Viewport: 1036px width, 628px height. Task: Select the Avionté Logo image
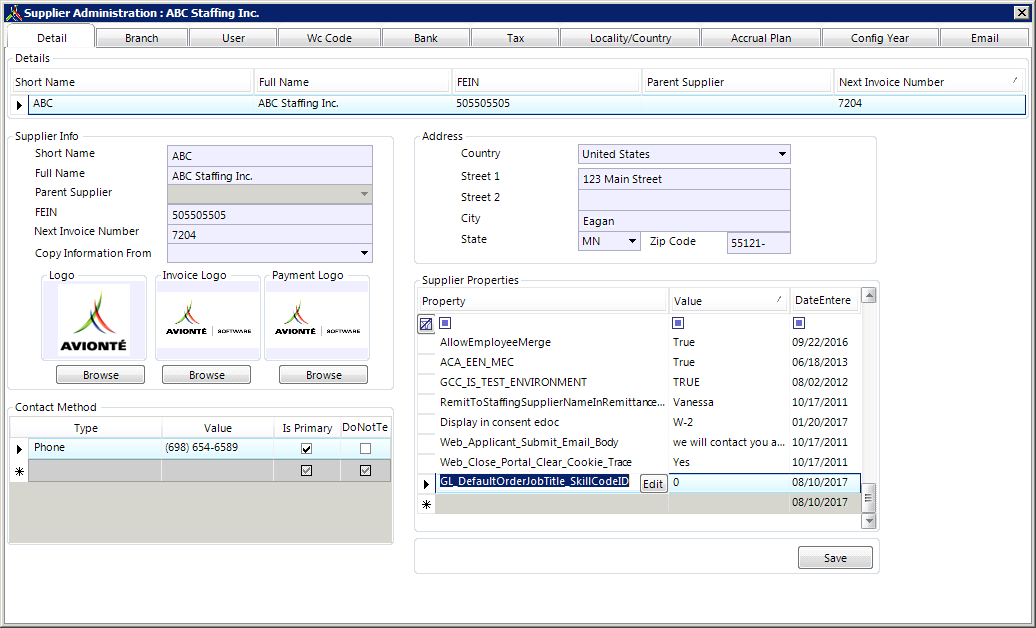click(94, 319)
